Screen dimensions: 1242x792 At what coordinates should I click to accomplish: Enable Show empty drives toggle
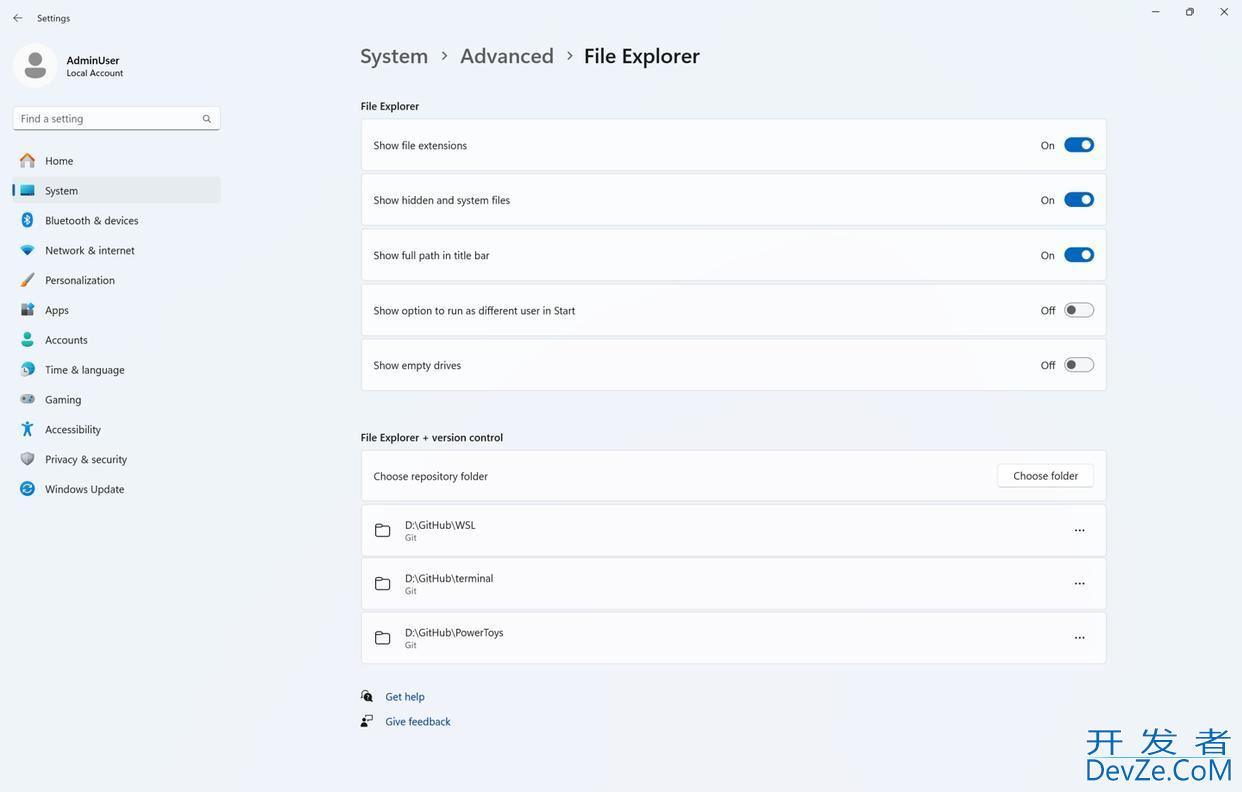tap(1079, 365)
